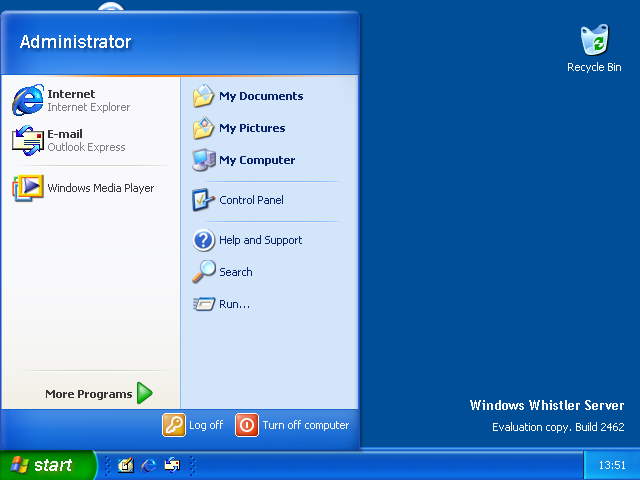Screen dimensions: 640x480
Task: Open the My Pictures folder icon
Action: click(203, 128)
